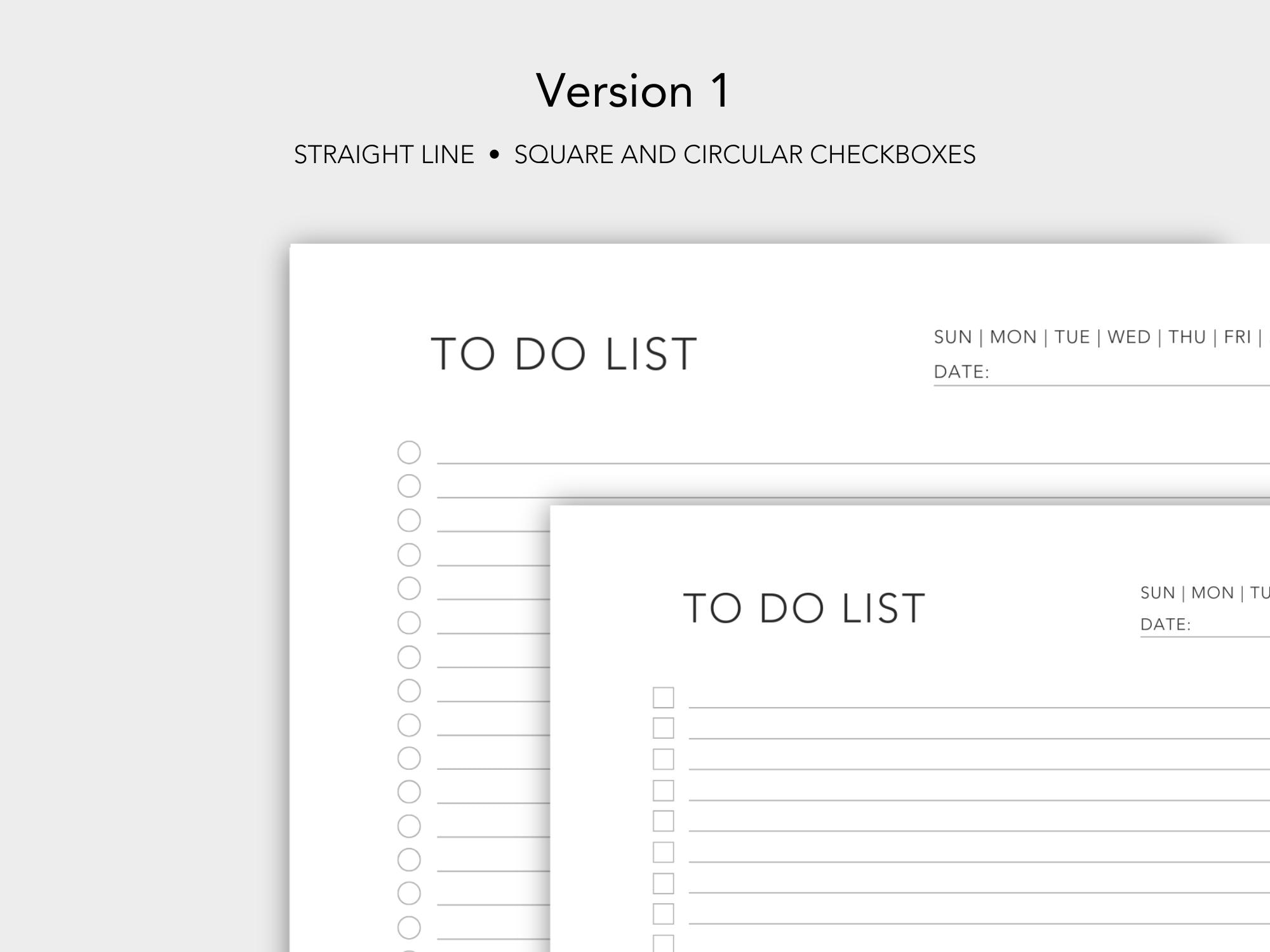This screenshot has height=952, width=1270.
Task: Check the fifth circular checkbox
Action: pyautogui.click(x=409, y=588)
